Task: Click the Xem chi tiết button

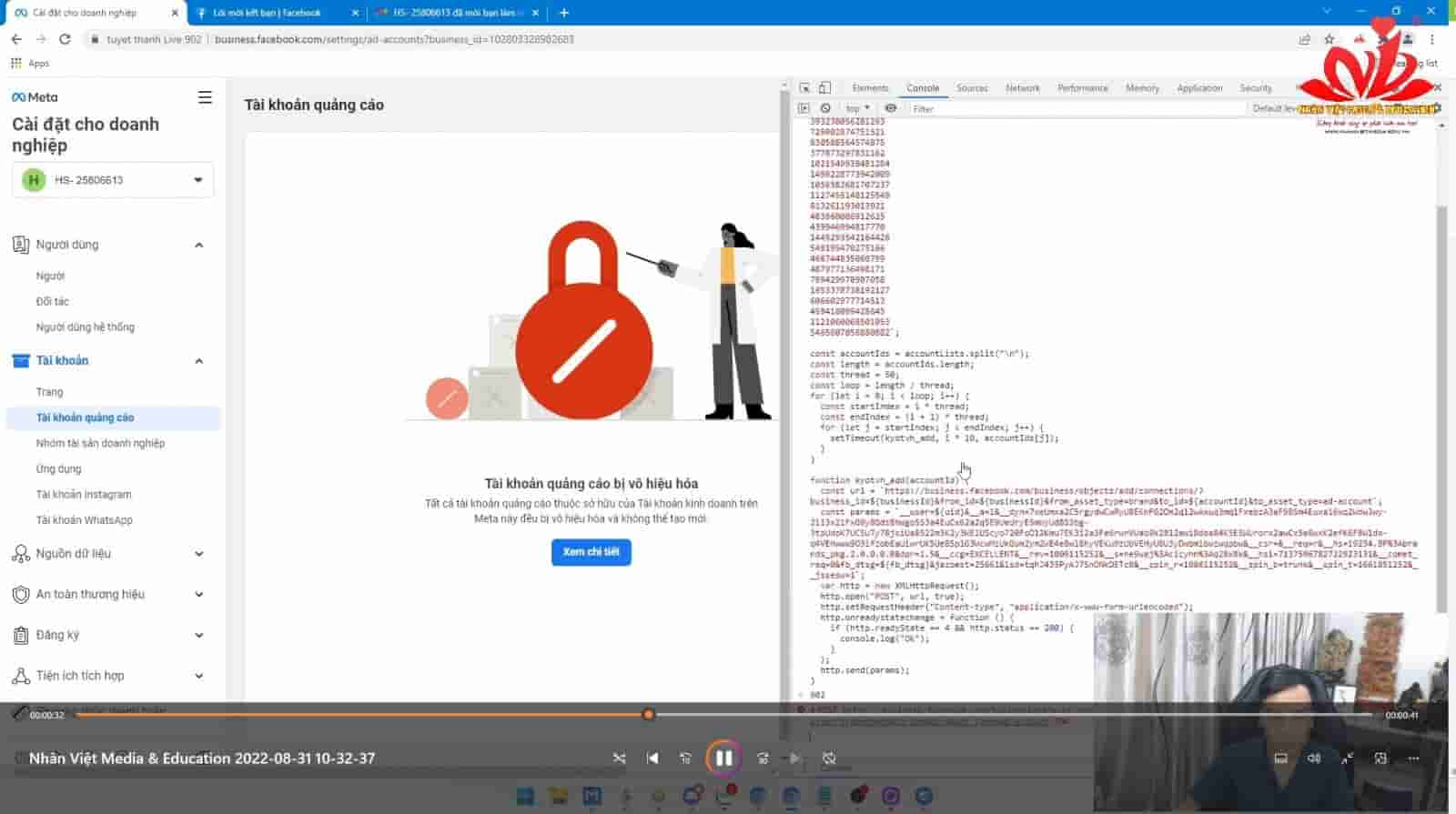Action: [591, 552]
